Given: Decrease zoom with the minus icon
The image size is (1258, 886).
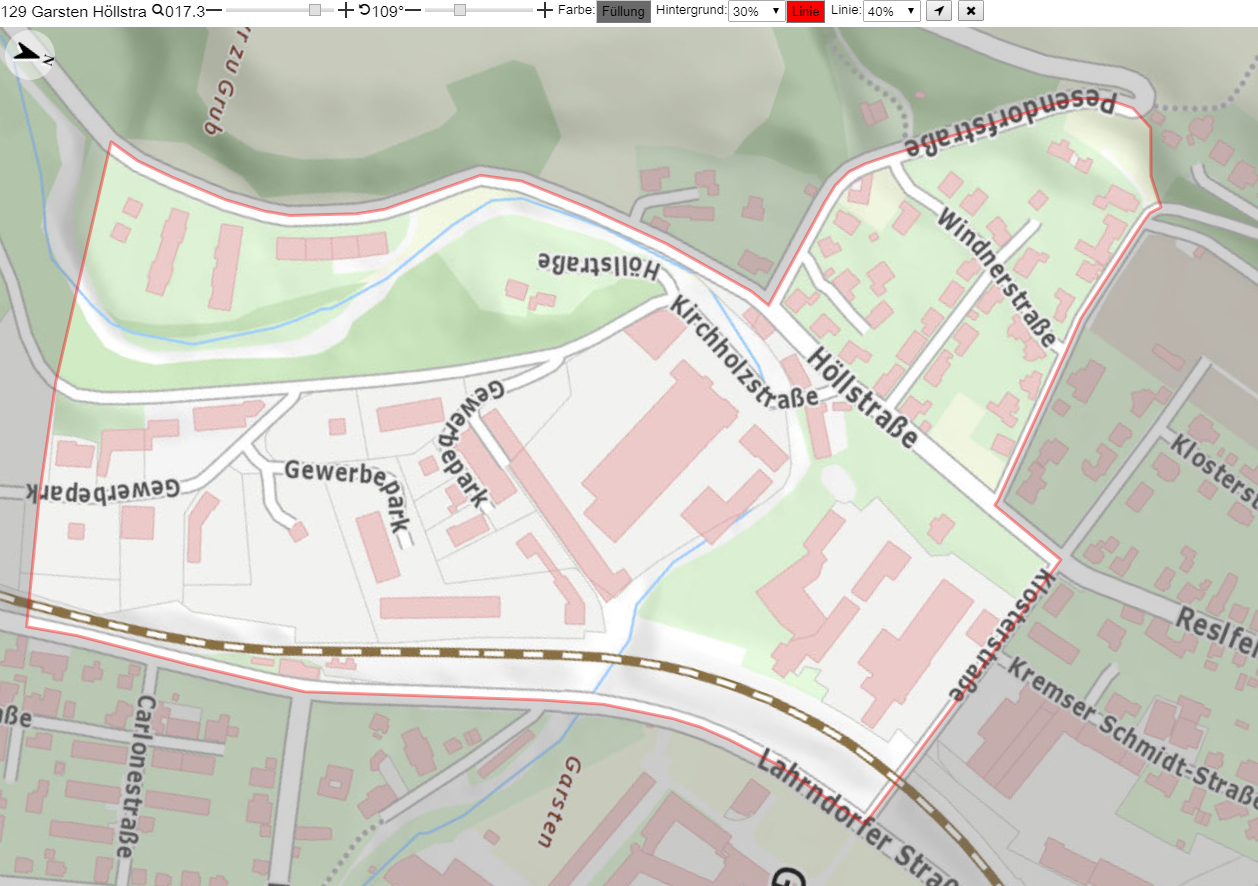Looking at the screenshot, I should click(x=214, y=11).
